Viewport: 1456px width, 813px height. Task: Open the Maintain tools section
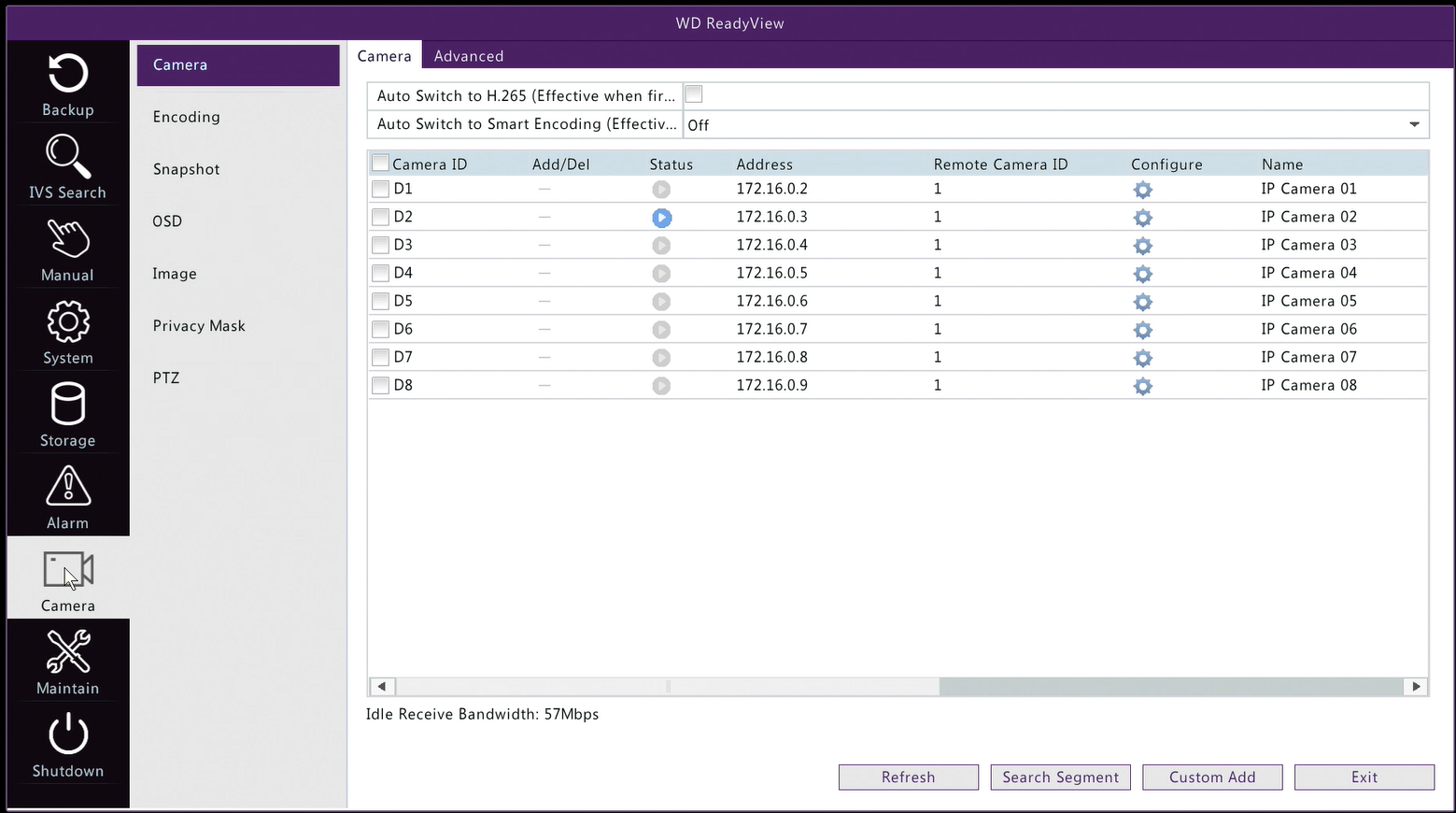(68, 663)
